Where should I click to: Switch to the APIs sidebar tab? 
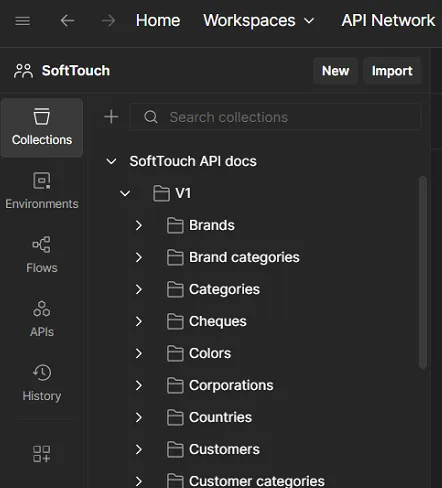point(42,319)
